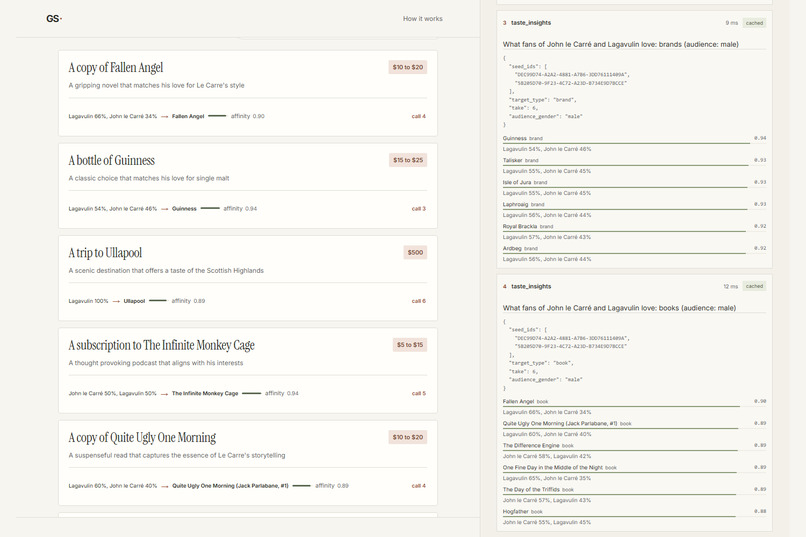Click description 'A classic choice that matches his love'
This screenshot has width=806, height=537.
pos(149,178)
